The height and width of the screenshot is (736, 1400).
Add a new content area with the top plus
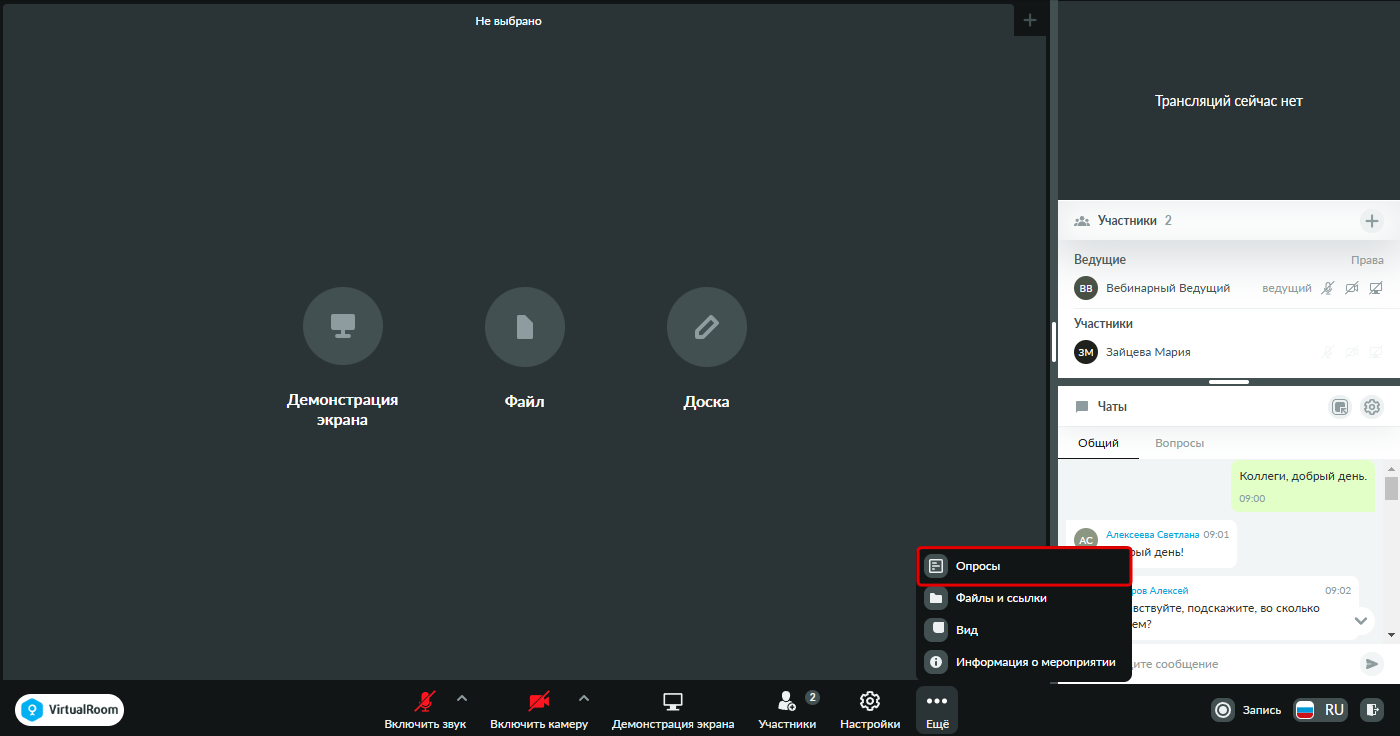click(1030, 20)
